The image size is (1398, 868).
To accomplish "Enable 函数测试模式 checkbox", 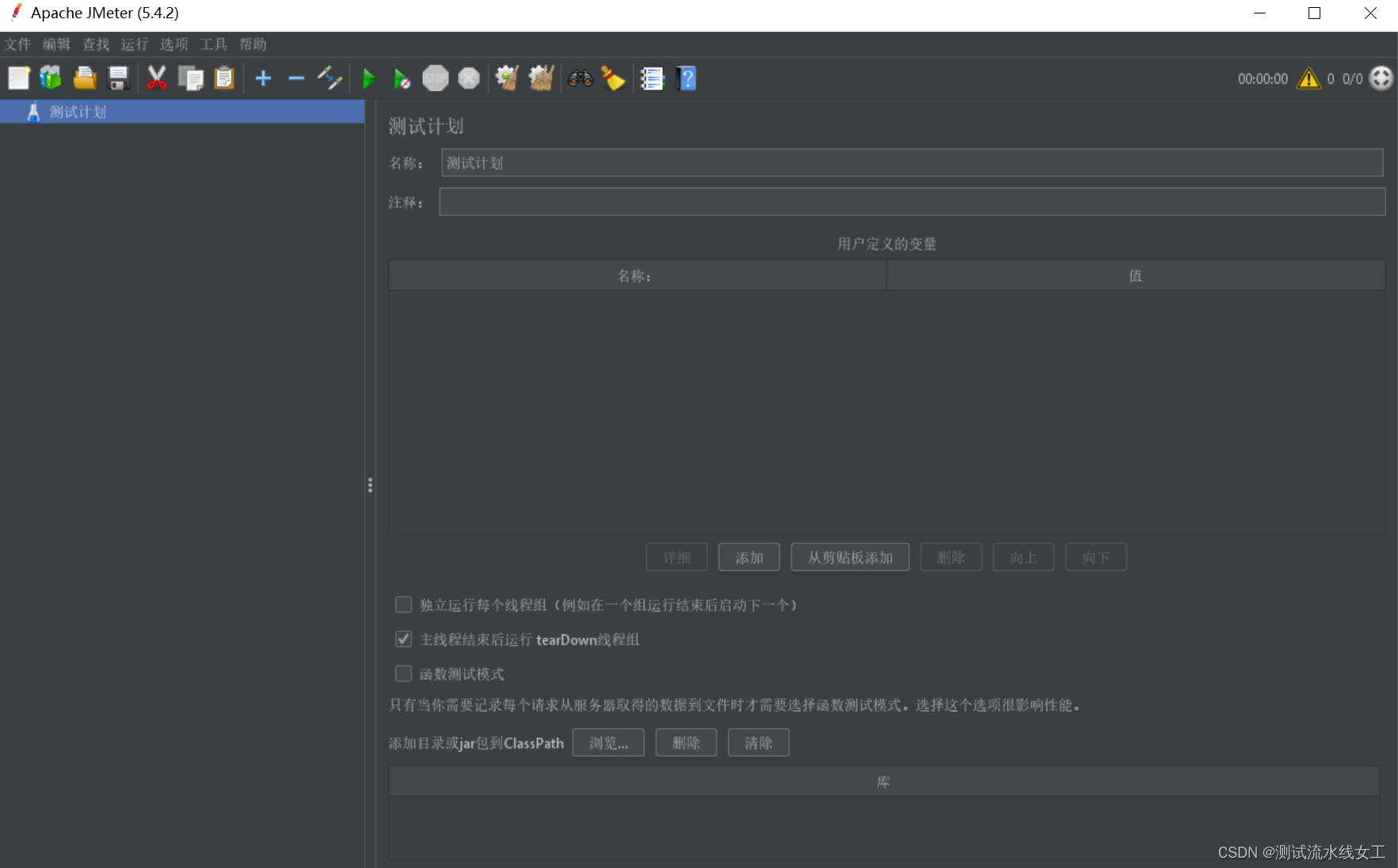I will 403,673.
